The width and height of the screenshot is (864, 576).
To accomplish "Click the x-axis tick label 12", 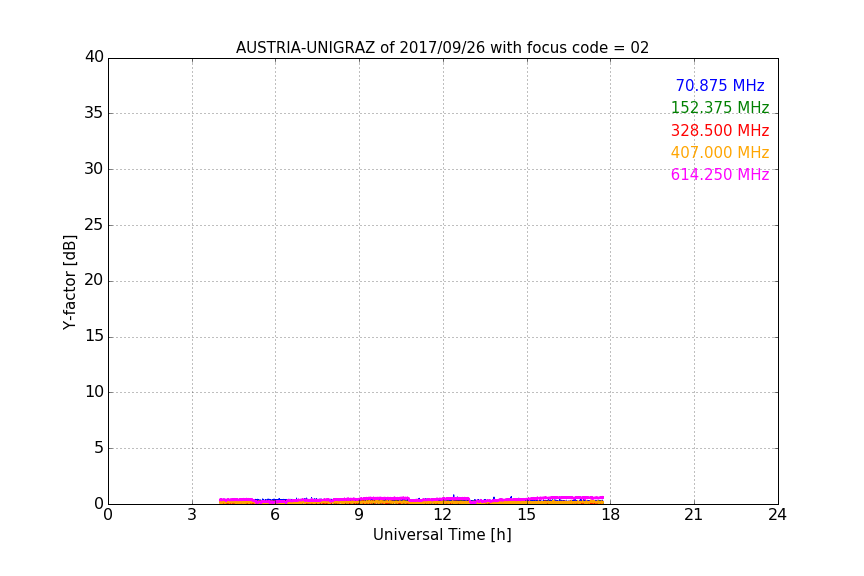I will click(x=443, y=515).
